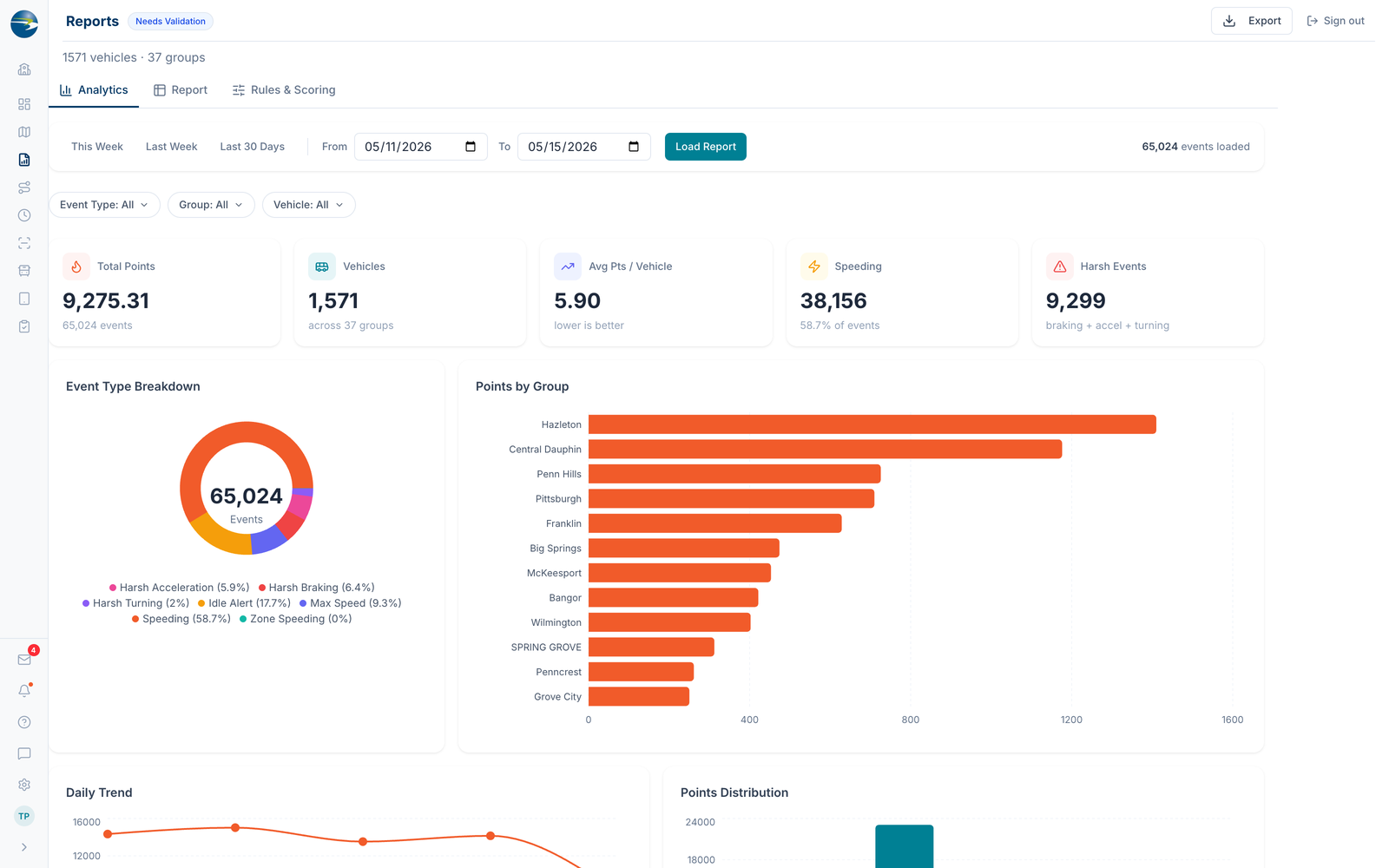The height and width of the screenshot is (868, 1389).
Task: Open the dashboard grid sidebar icon
Action: (x=24, y=104)
